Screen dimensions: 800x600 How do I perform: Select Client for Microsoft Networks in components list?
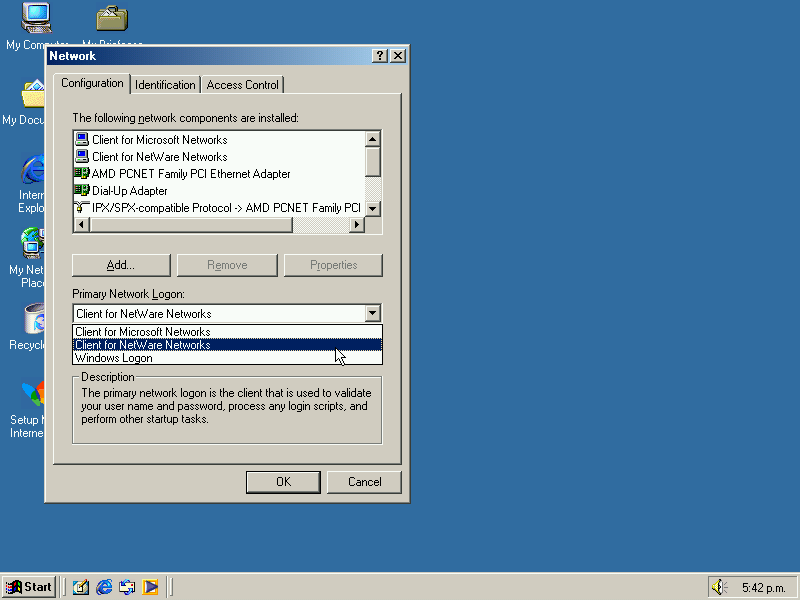point(159,140)
